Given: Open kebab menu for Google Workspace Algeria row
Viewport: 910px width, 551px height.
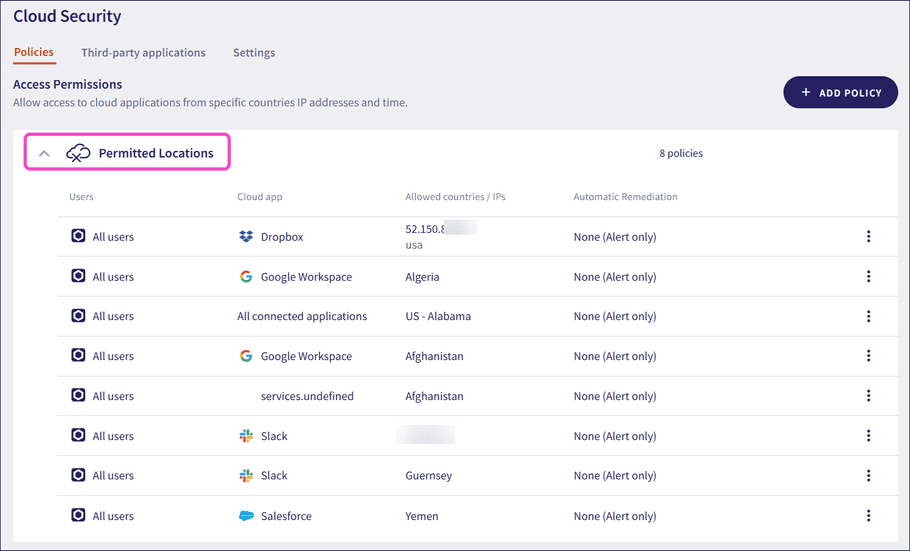Looking at the screenshot, I should (868, 277).
